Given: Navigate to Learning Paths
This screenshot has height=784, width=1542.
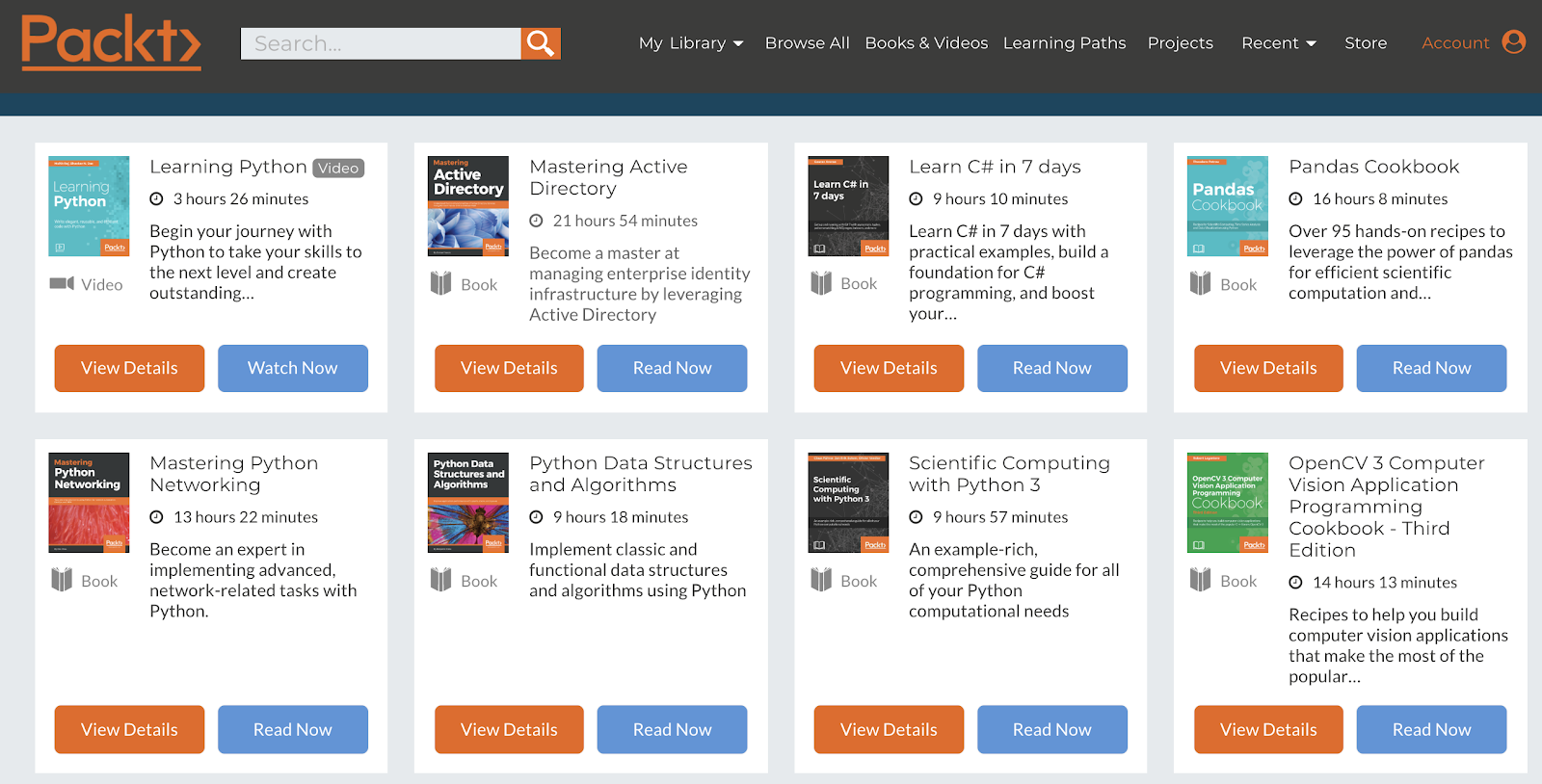Looking at the screenshot, I should click(x=1064, y=43).
